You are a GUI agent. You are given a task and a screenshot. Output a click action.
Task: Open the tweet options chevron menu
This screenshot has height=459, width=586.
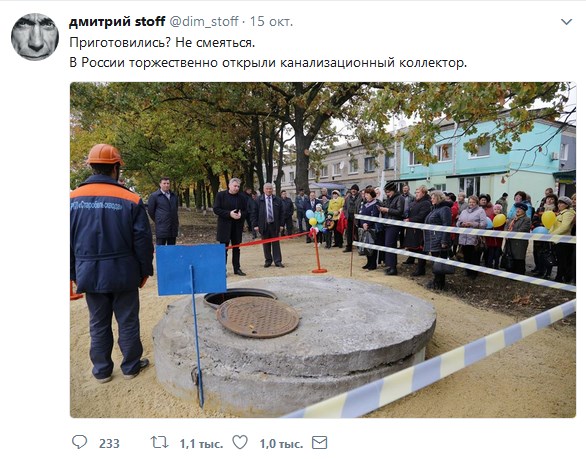point(567,22)
